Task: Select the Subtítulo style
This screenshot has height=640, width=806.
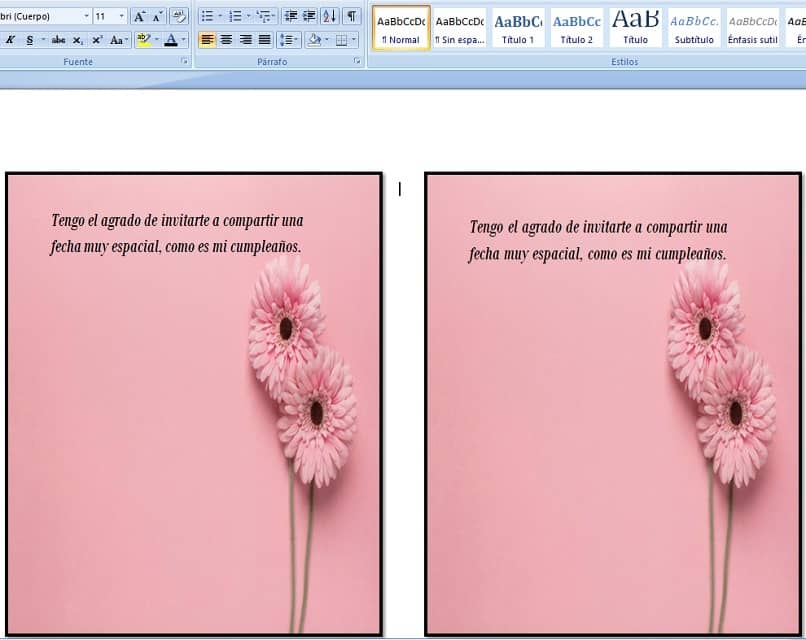Action: [693, 27]
